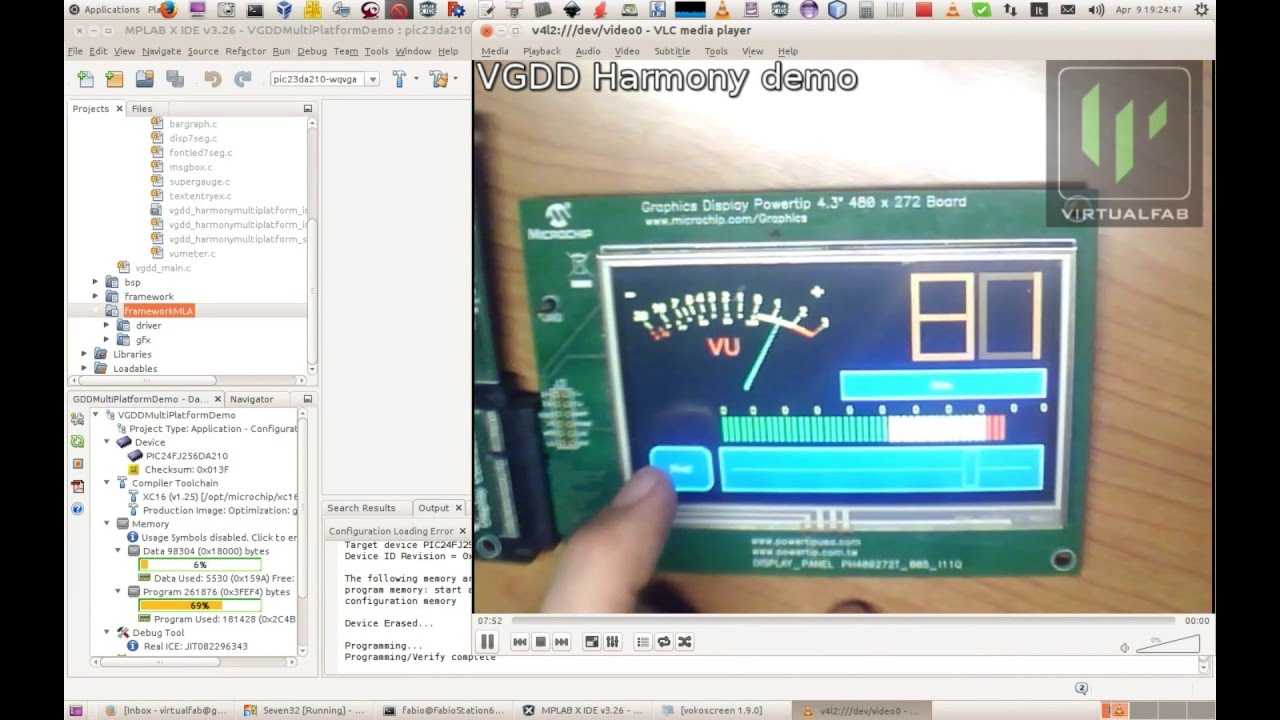Adjust the VLC volume slider

(x=1168, y=645)
